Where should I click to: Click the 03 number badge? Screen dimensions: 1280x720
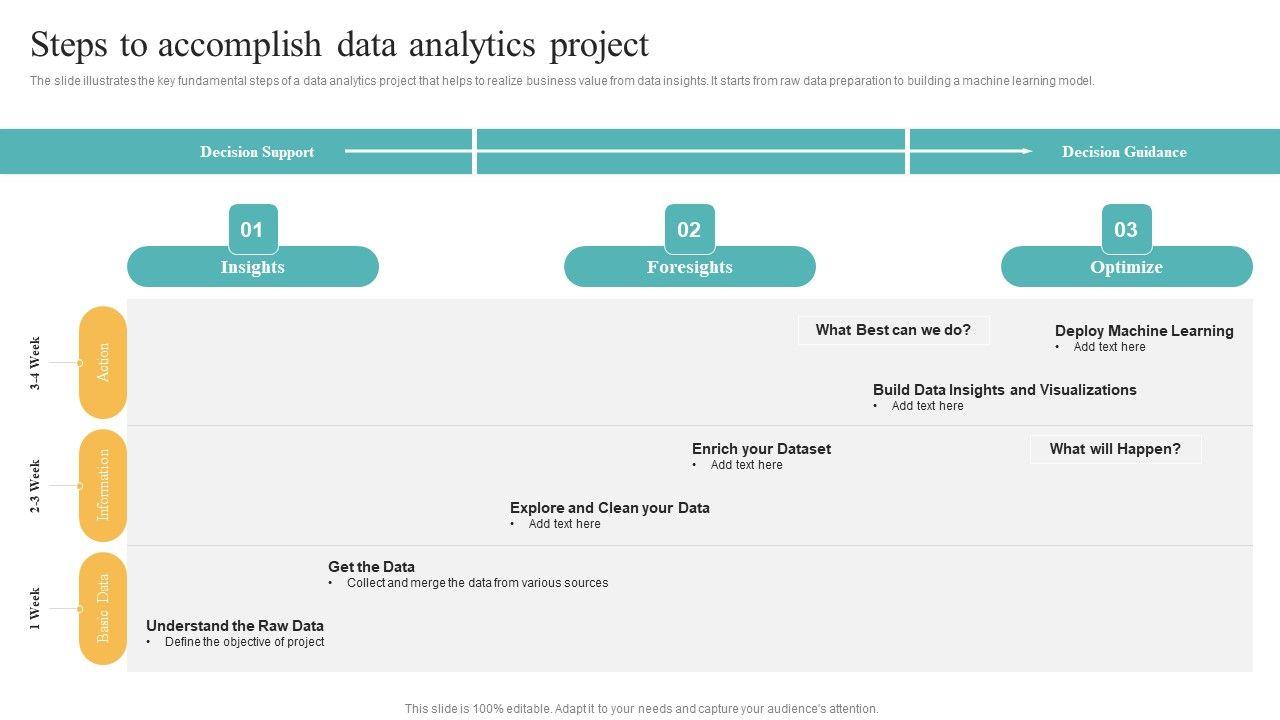(1126, 229)
